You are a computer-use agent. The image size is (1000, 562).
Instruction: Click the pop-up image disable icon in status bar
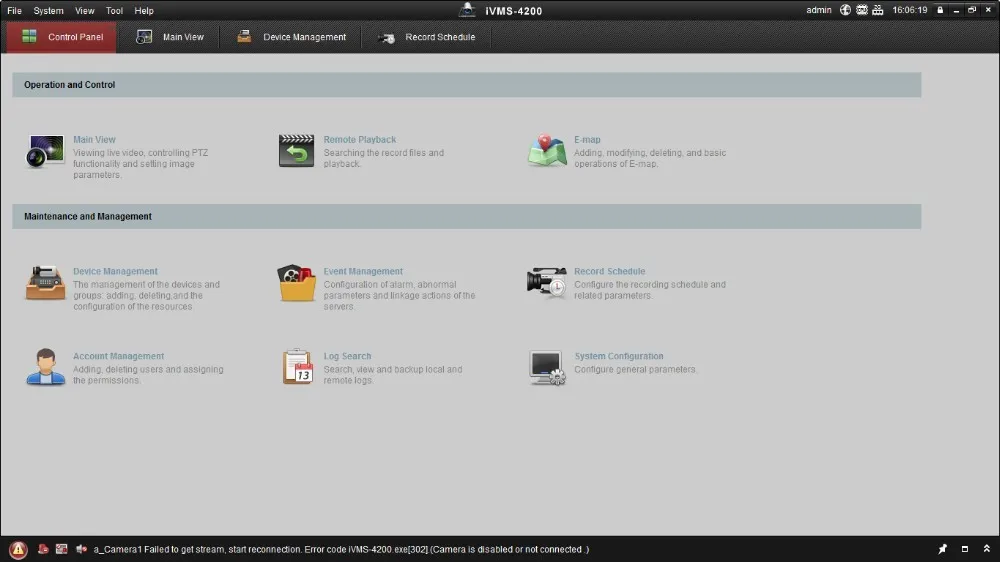(x=61, y=549)
